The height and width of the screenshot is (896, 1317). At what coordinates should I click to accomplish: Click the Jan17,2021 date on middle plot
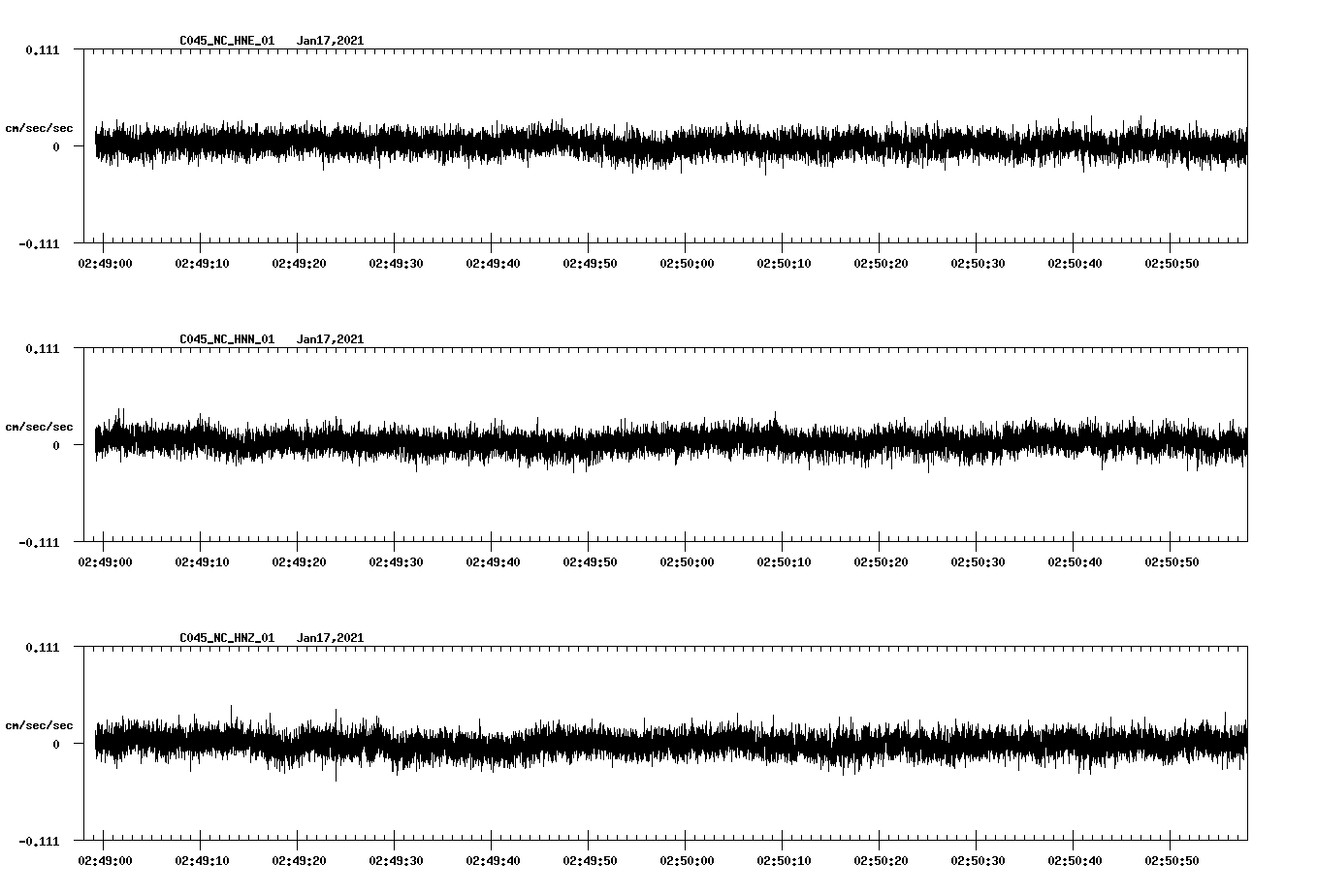tap(331, 338)
